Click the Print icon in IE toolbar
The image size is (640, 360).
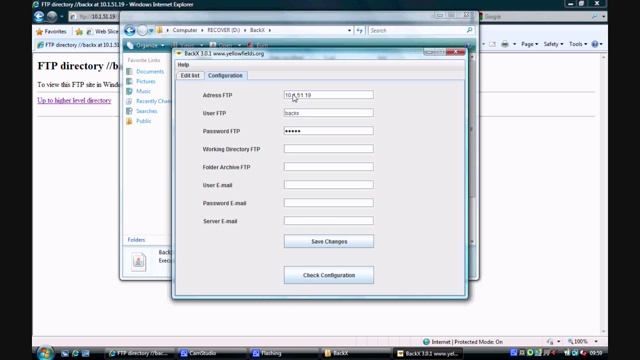(505, 44)
